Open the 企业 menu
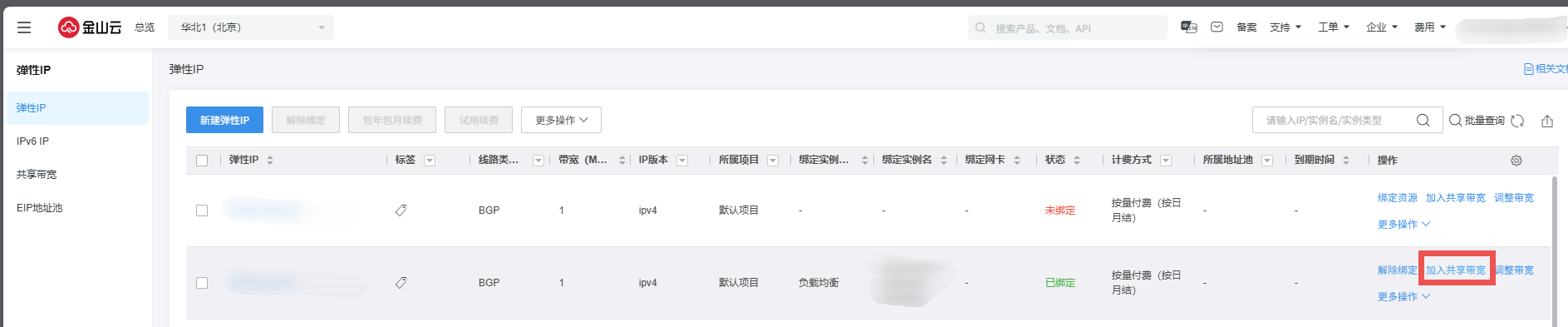This screenshot has width=1568, height=327. pos(1382,27)
